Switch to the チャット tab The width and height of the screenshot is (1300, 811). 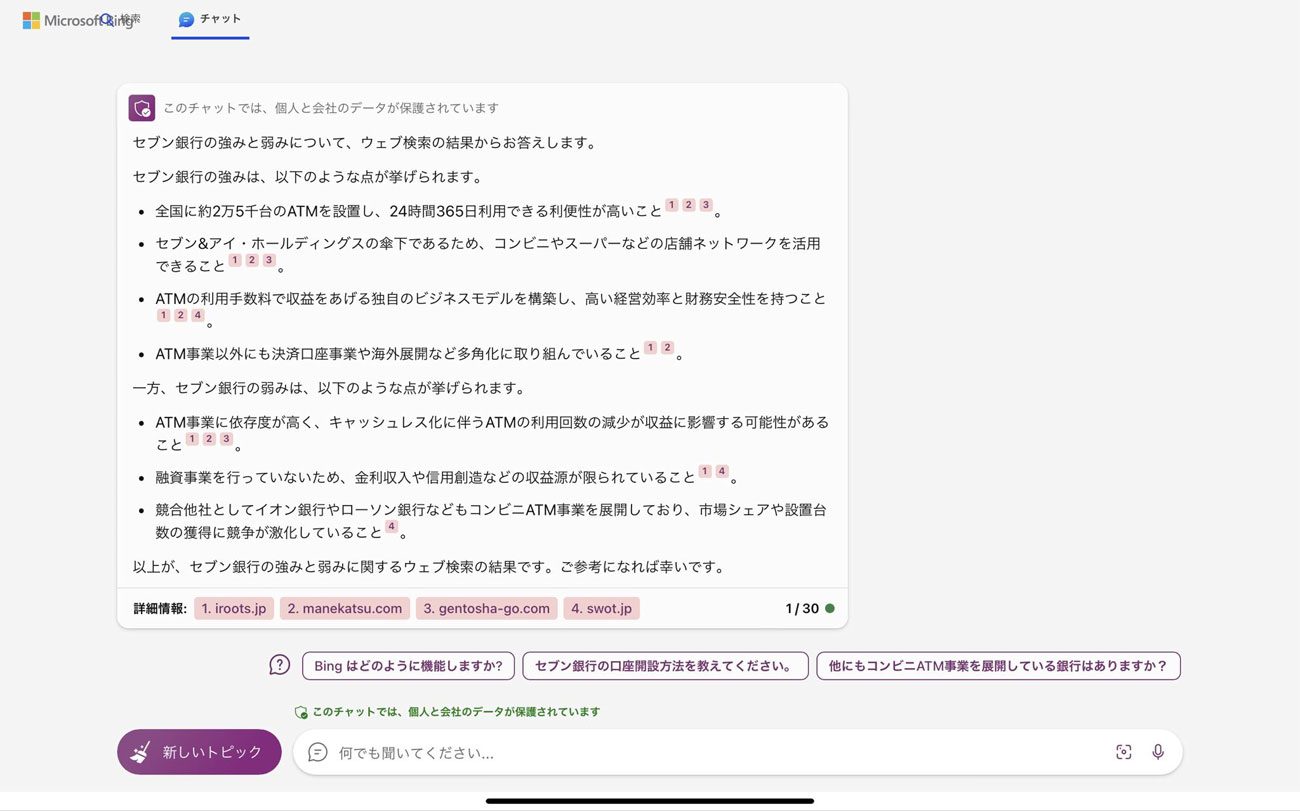click(210, 19)
